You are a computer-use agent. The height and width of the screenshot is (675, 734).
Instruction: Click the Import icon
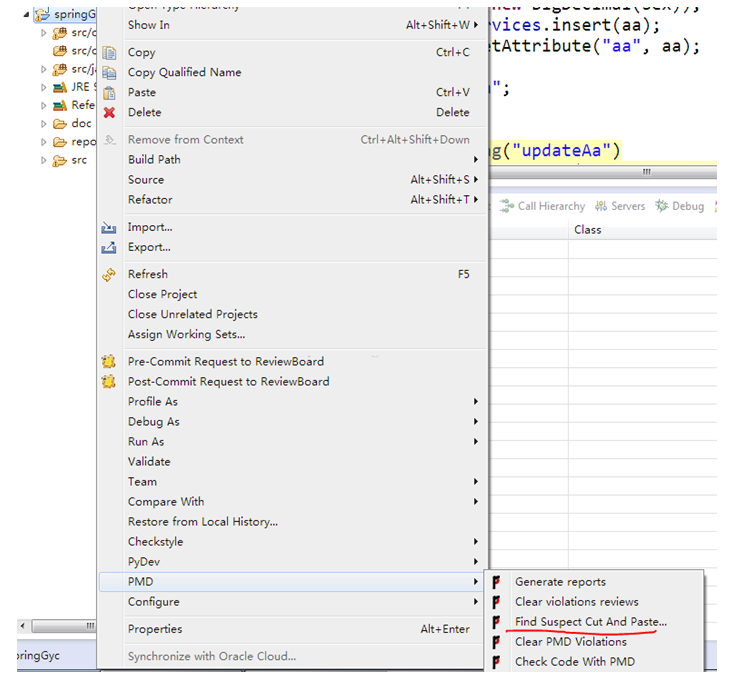109,227
